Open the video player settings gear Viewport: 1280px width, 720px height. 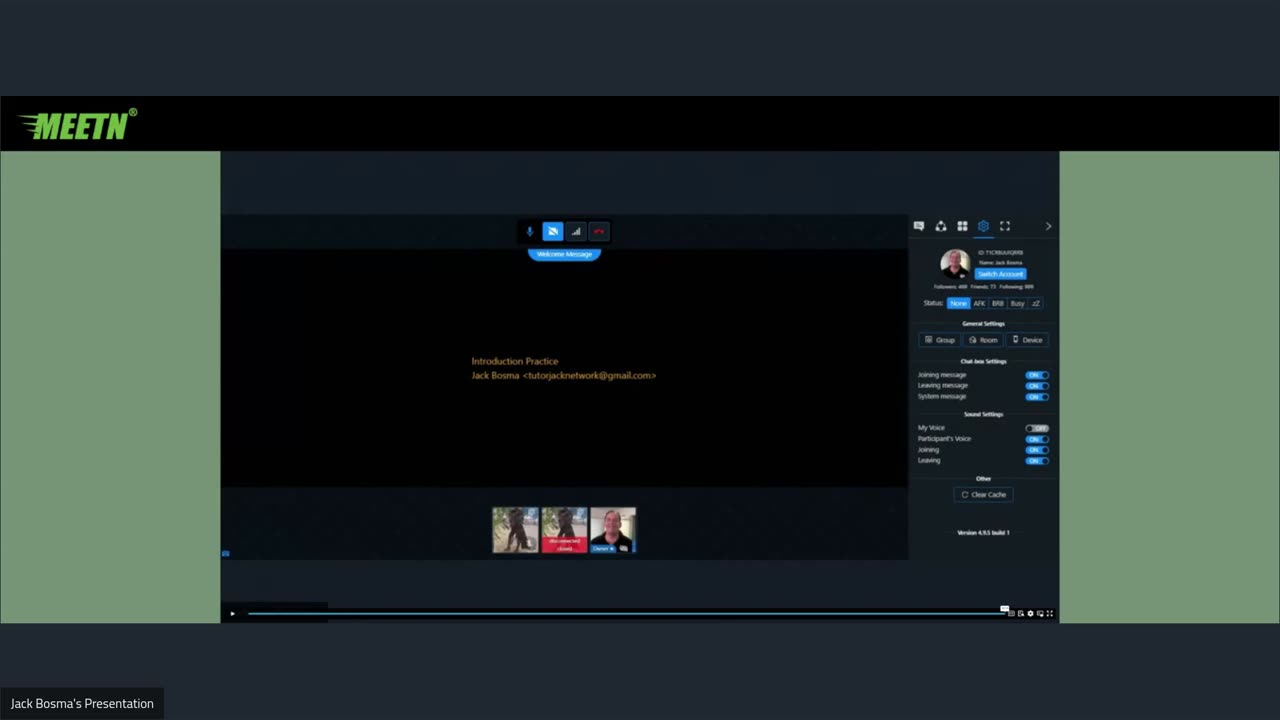pyautogui.click(x=1030, y=614)
